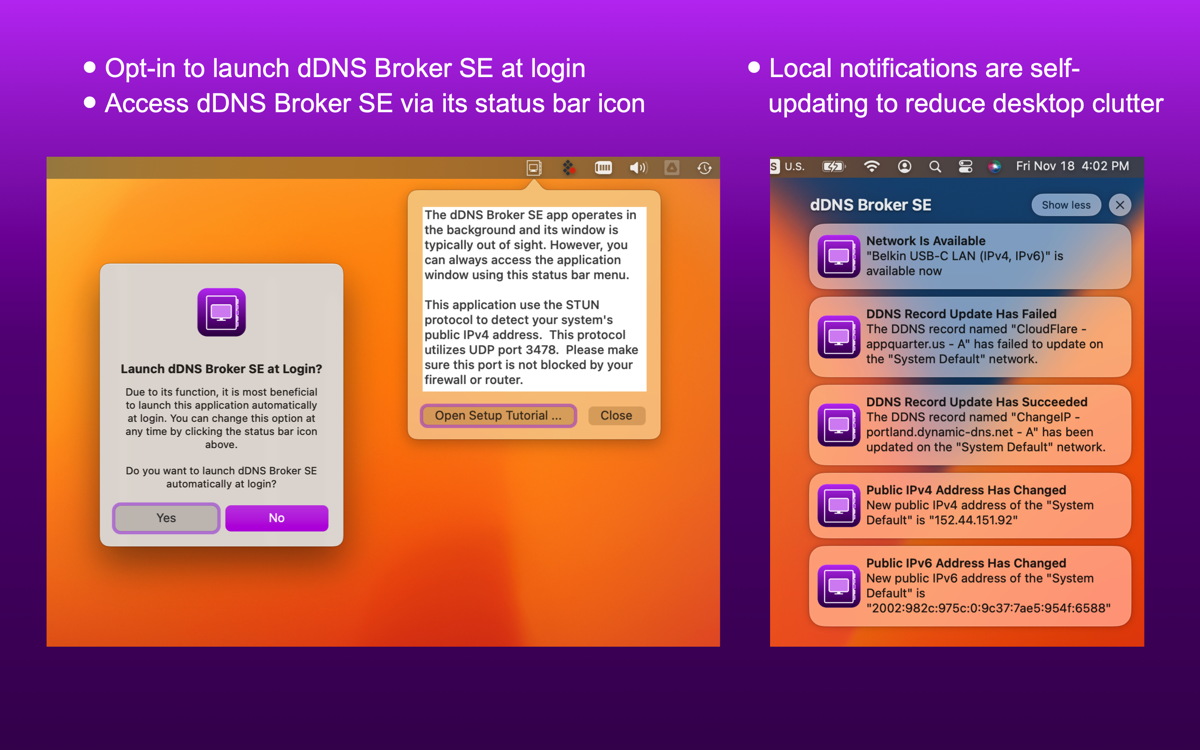This screenshot has height=750, width=1200.
Task: Open the U.S. input source menu
Action: pos(788,167)
